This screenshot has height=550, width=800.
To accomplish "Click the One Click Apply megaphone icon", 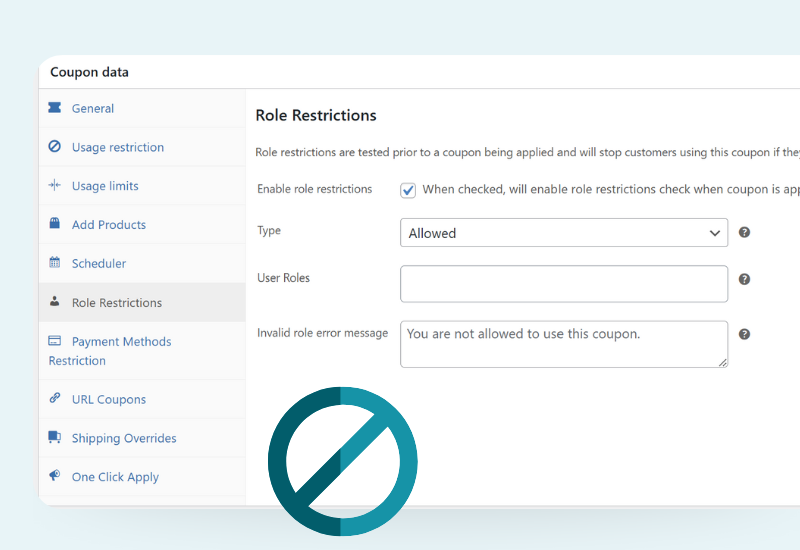I will (55, 476).
